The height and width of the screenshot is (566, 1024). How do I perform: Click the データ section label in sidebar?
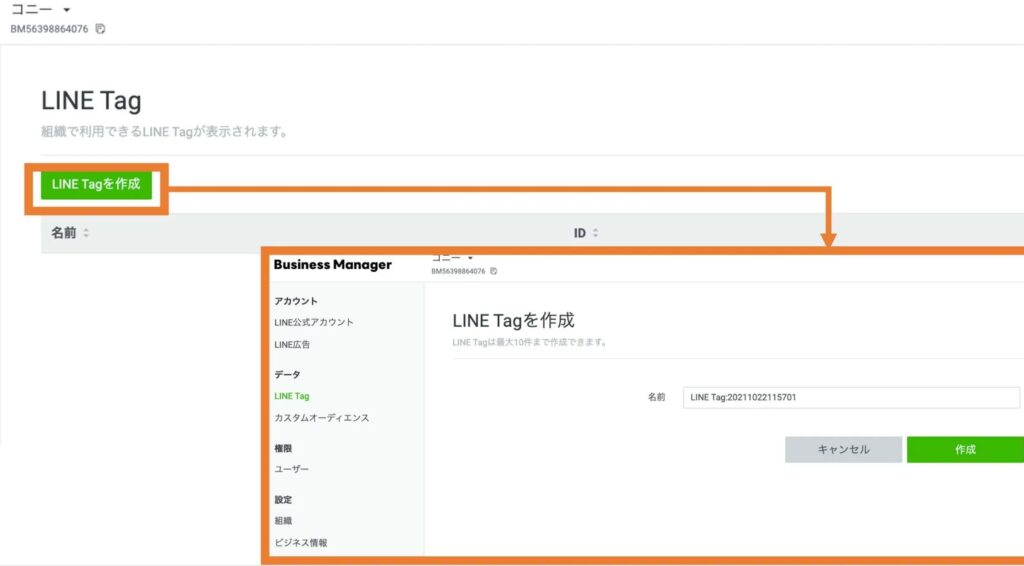tap(287, 375)
